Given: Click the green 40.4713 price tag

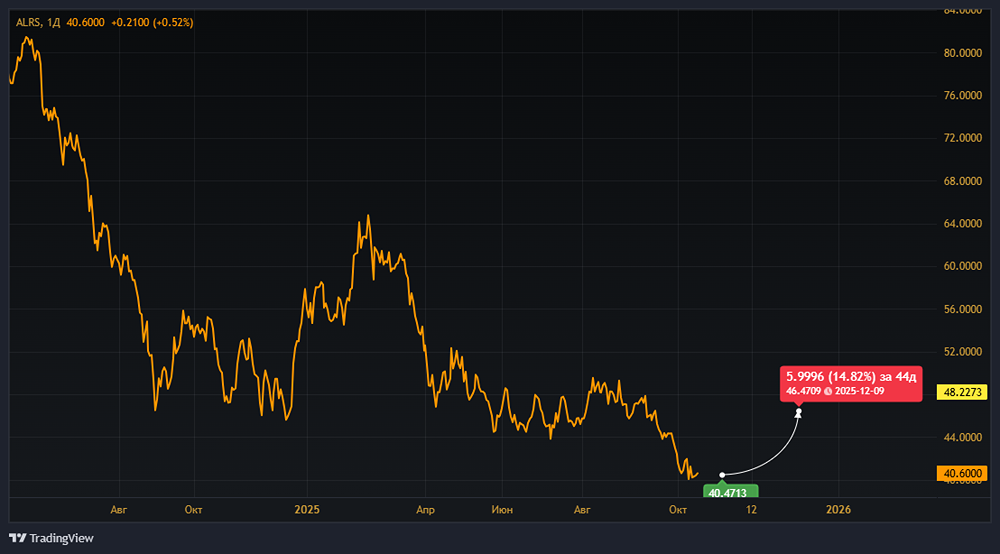Looking at the screenshot, I should point(732,492).
